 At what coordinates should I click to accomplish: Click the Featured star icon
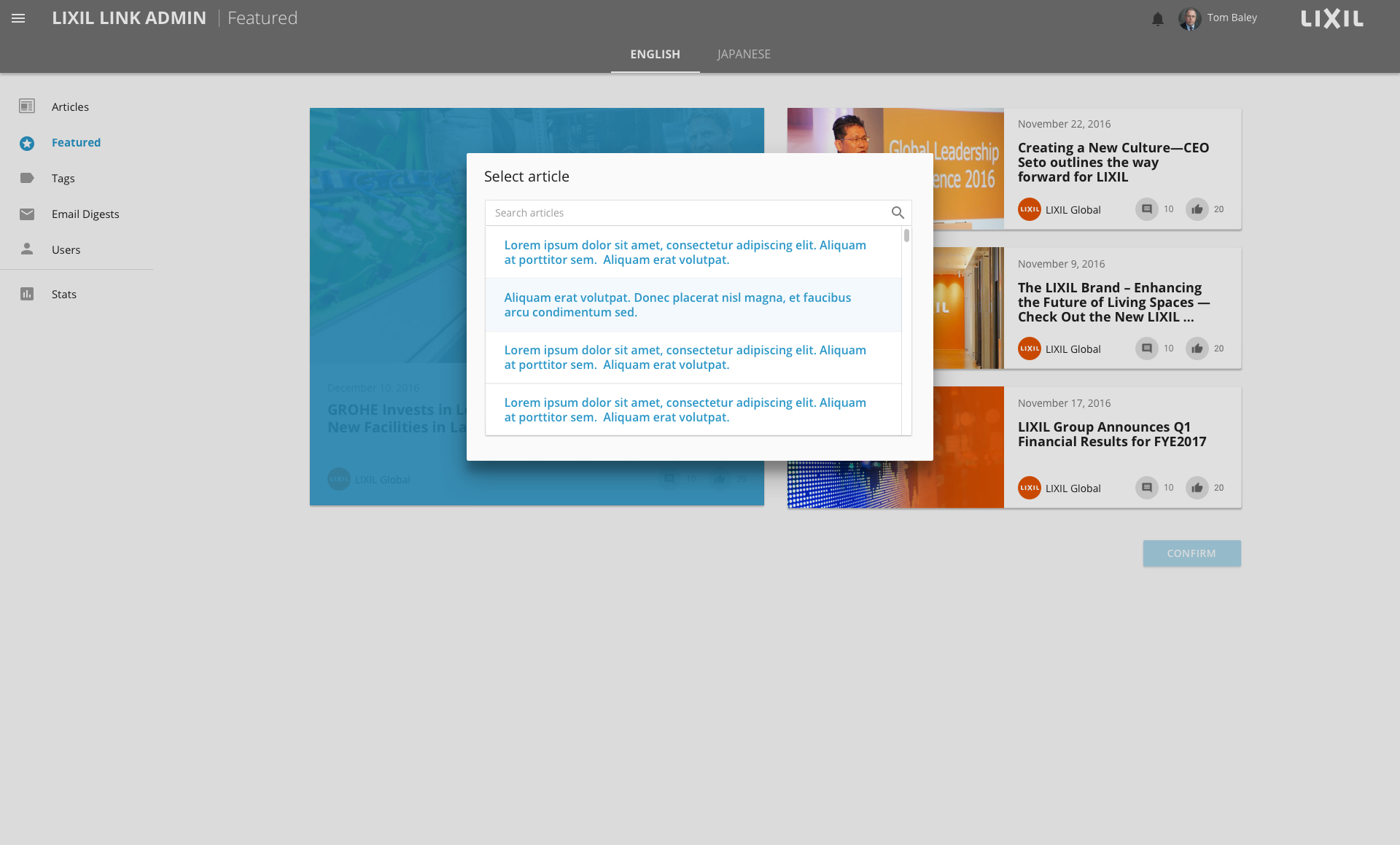[x=27, y=143]
